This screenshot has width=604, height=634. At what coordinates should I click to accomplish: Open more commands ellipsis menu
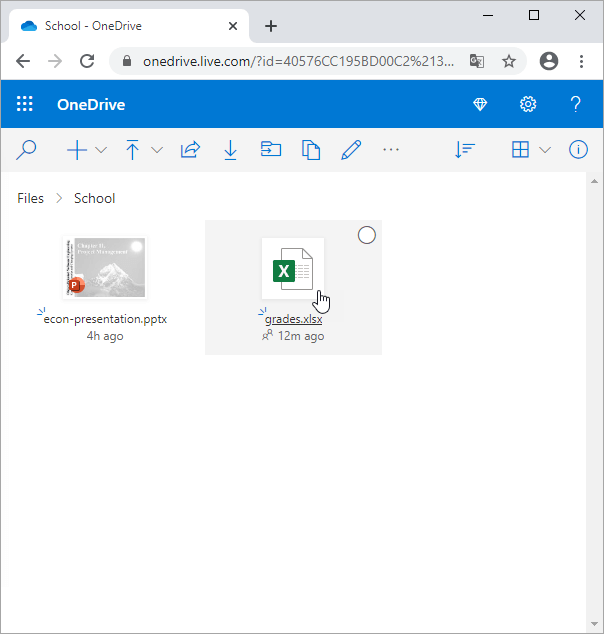[x=391, y=150]
